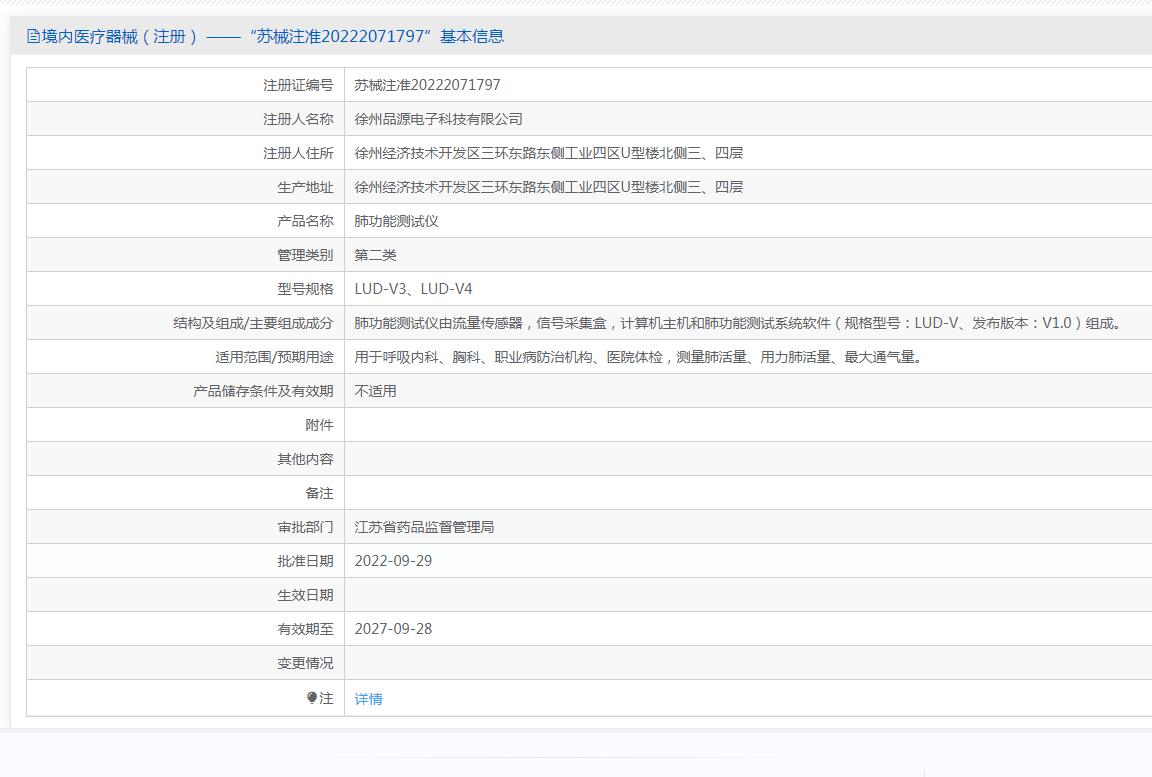This screenshot has width=1152, height=777.
Task: Click the registrant name 徐州品源电子科技有限公司
Action: [438, 119]
